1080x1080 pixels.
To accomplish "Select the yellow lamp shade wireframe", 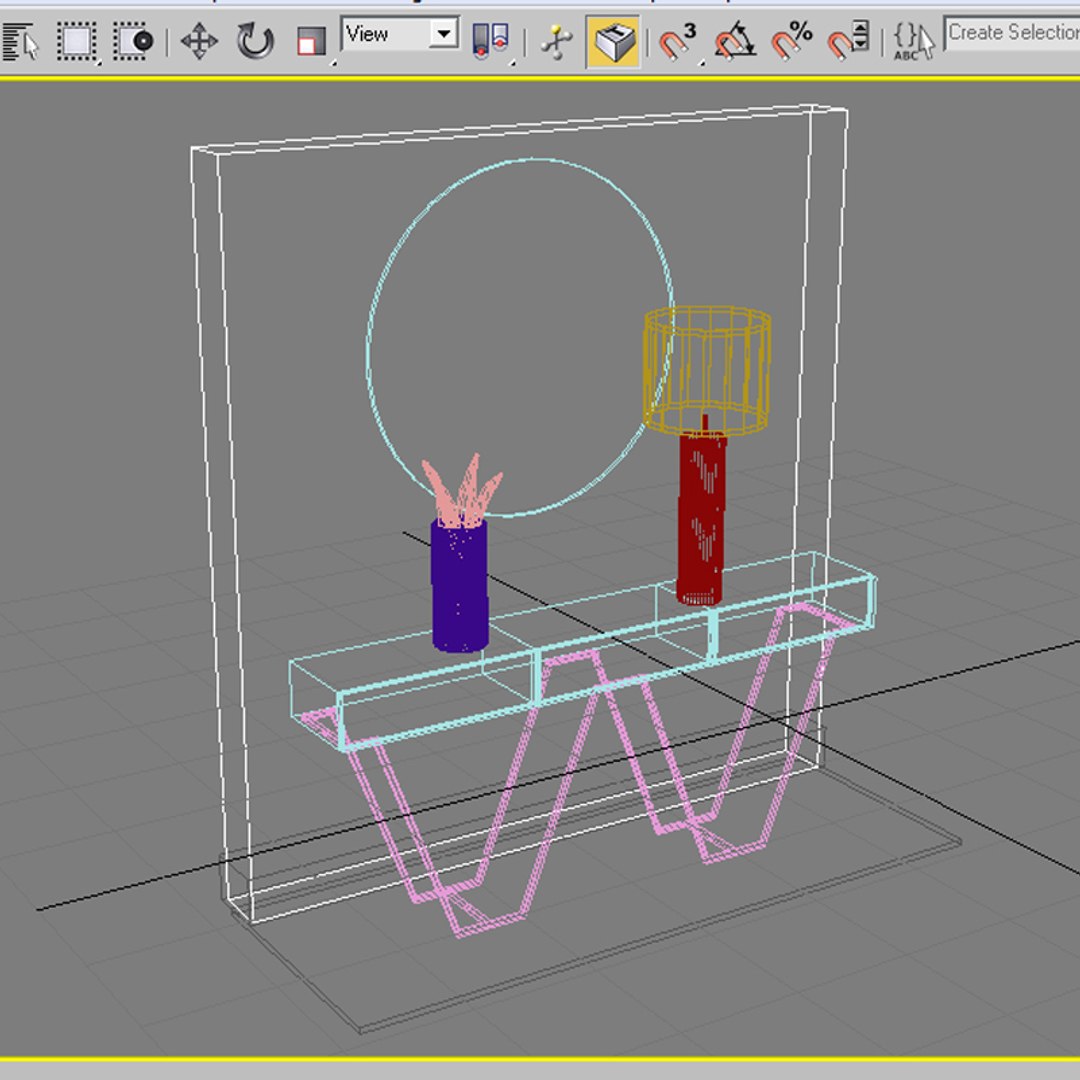I will click(x=707, y=371).
